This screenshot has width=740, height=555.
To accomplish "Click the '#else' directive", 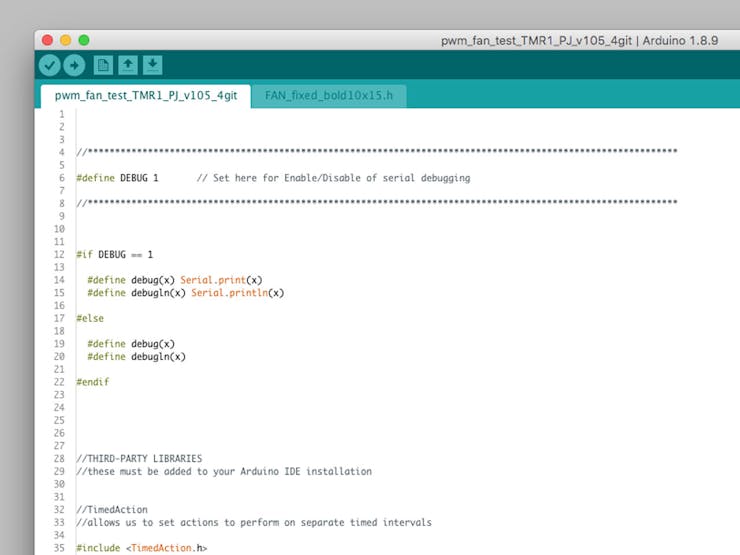I will click(90, 318).
